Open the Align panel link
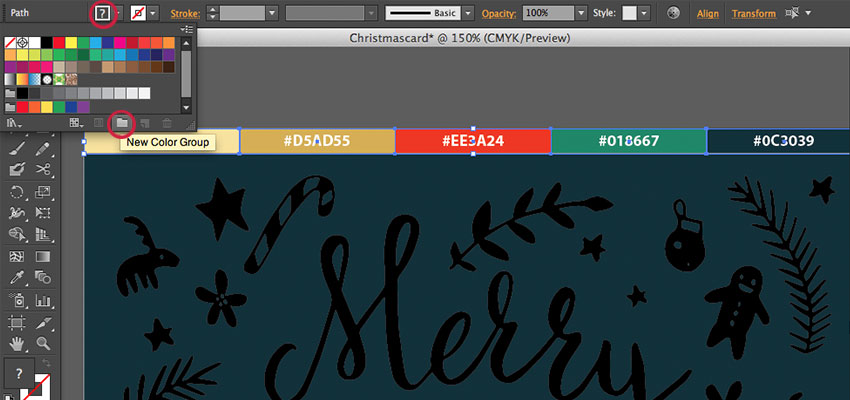 pyautogui.click(x=707, y=14)
